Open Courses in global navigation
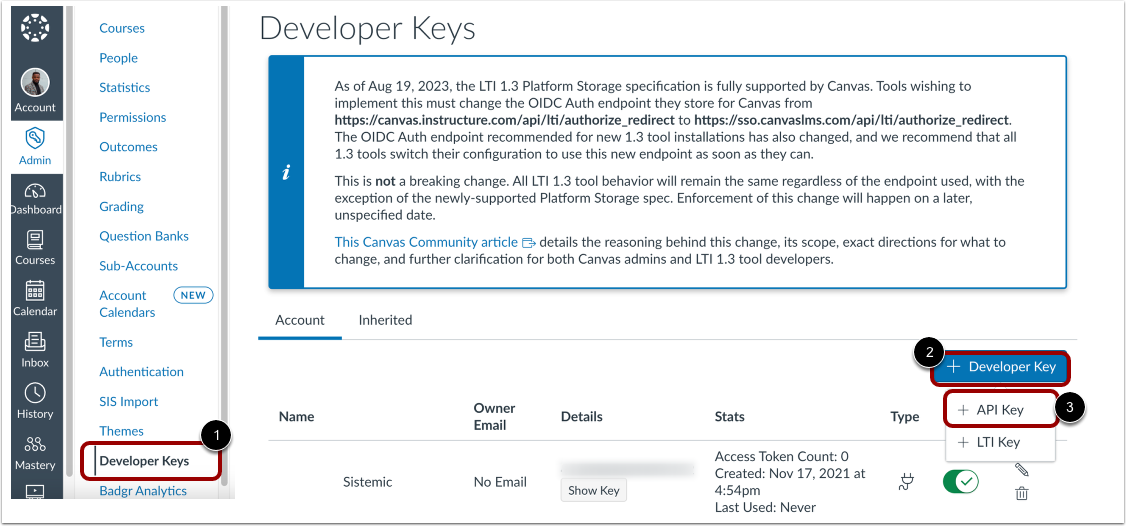The height and width of the screenshot is (526, 1126). (x=35, y=249)
